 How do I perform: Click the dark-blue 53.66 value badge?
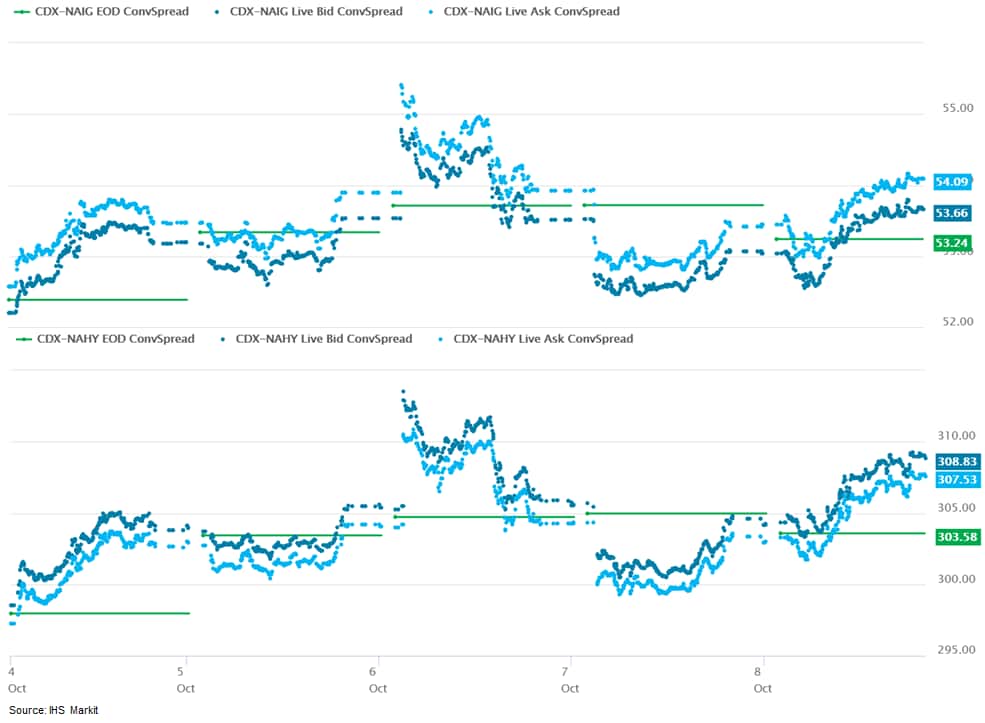tap(951, 213)
